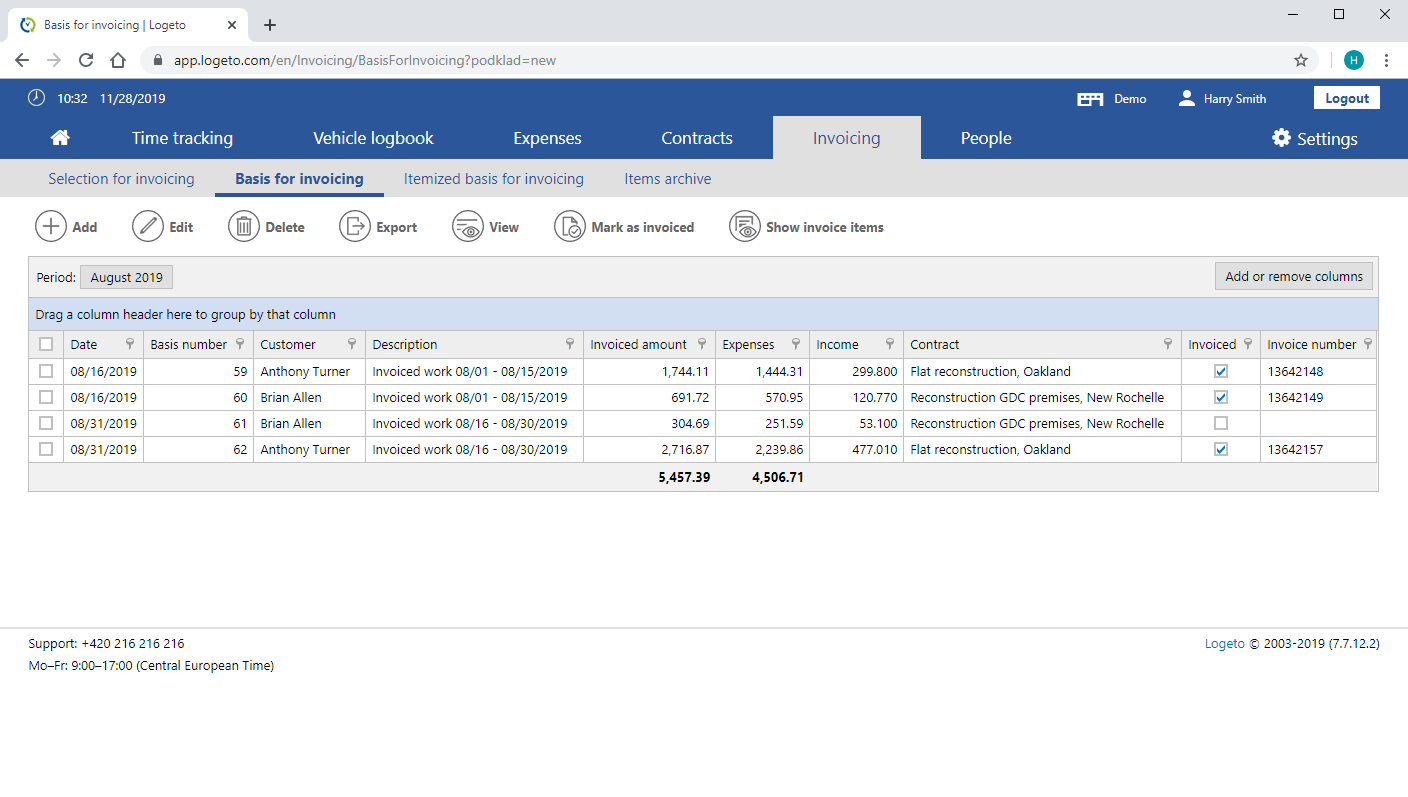Click the Logout button
Image resolution: width=1408 pixels, height=797 pixels.
tap(1347, 98)
